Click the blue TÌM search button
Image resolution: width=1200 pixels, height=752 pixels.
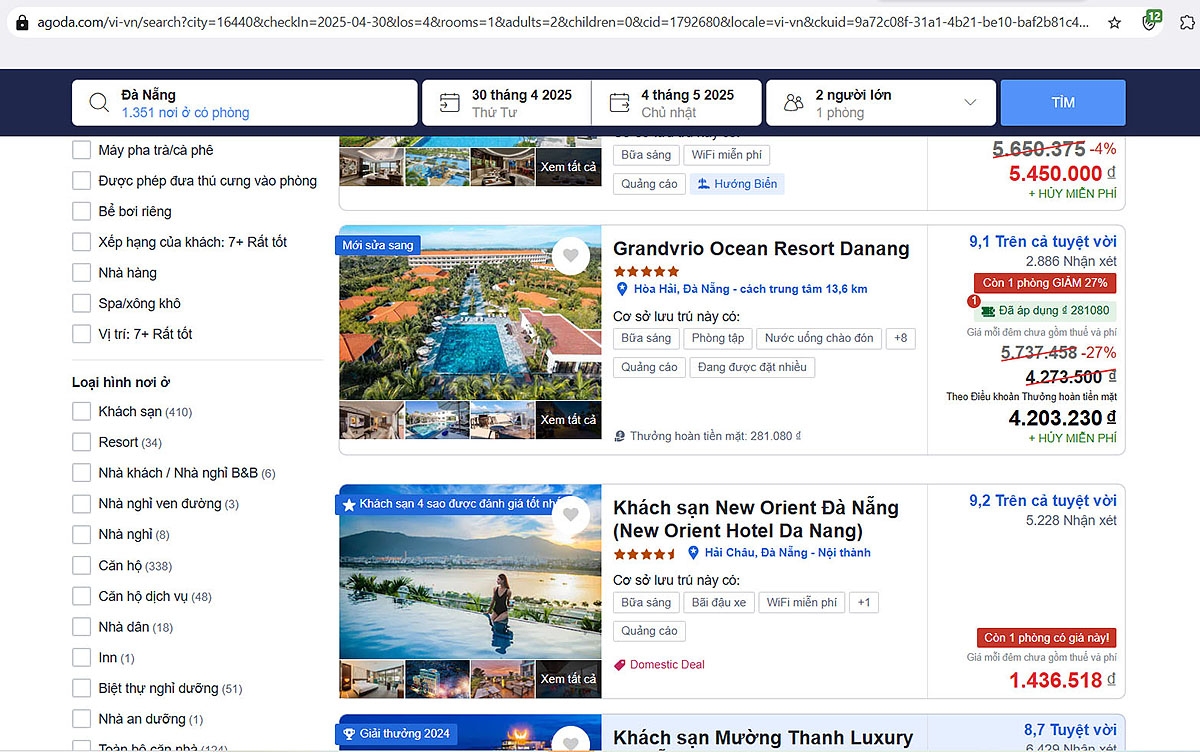1063,103
